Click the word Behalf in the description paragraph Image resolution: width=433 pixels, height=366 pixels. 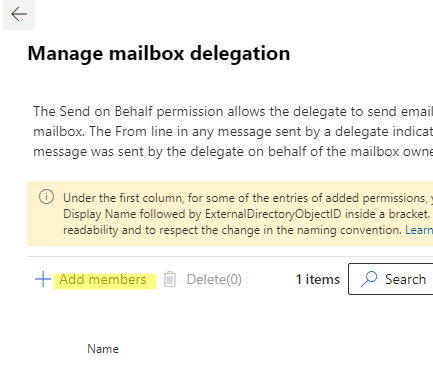134,111
